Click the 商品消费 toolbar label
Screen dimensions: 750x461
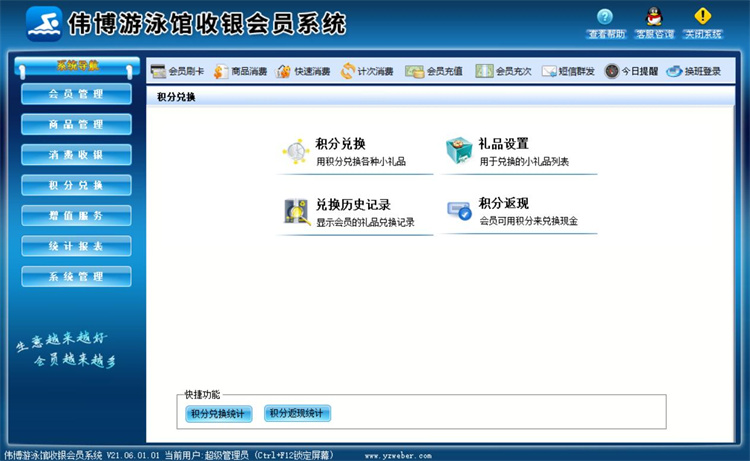click(x=249, y=71)
